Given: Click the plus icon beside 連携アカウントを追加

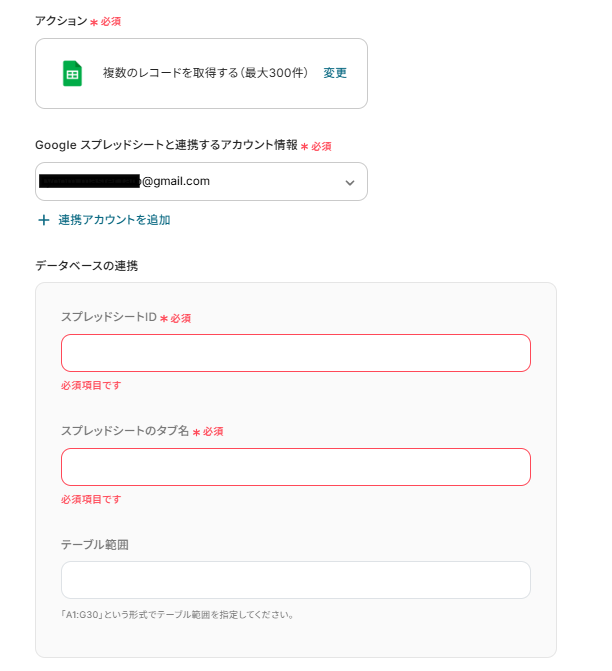Looking at the screenshot, I should [43, 220].
